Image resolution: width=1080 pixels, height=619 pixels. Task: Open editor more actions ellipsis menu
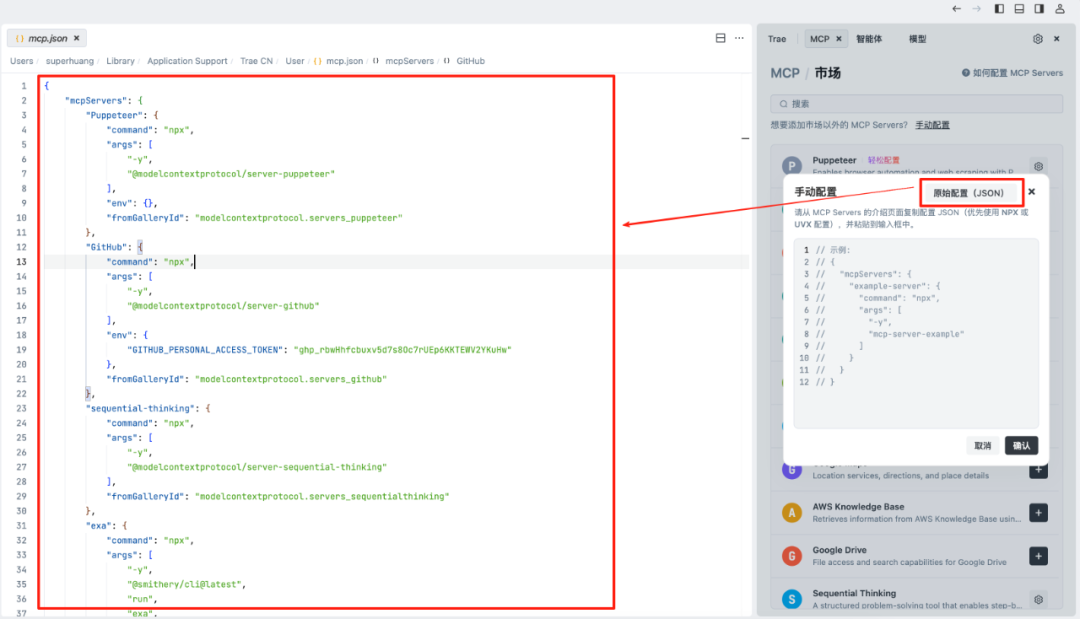(739, 38)
